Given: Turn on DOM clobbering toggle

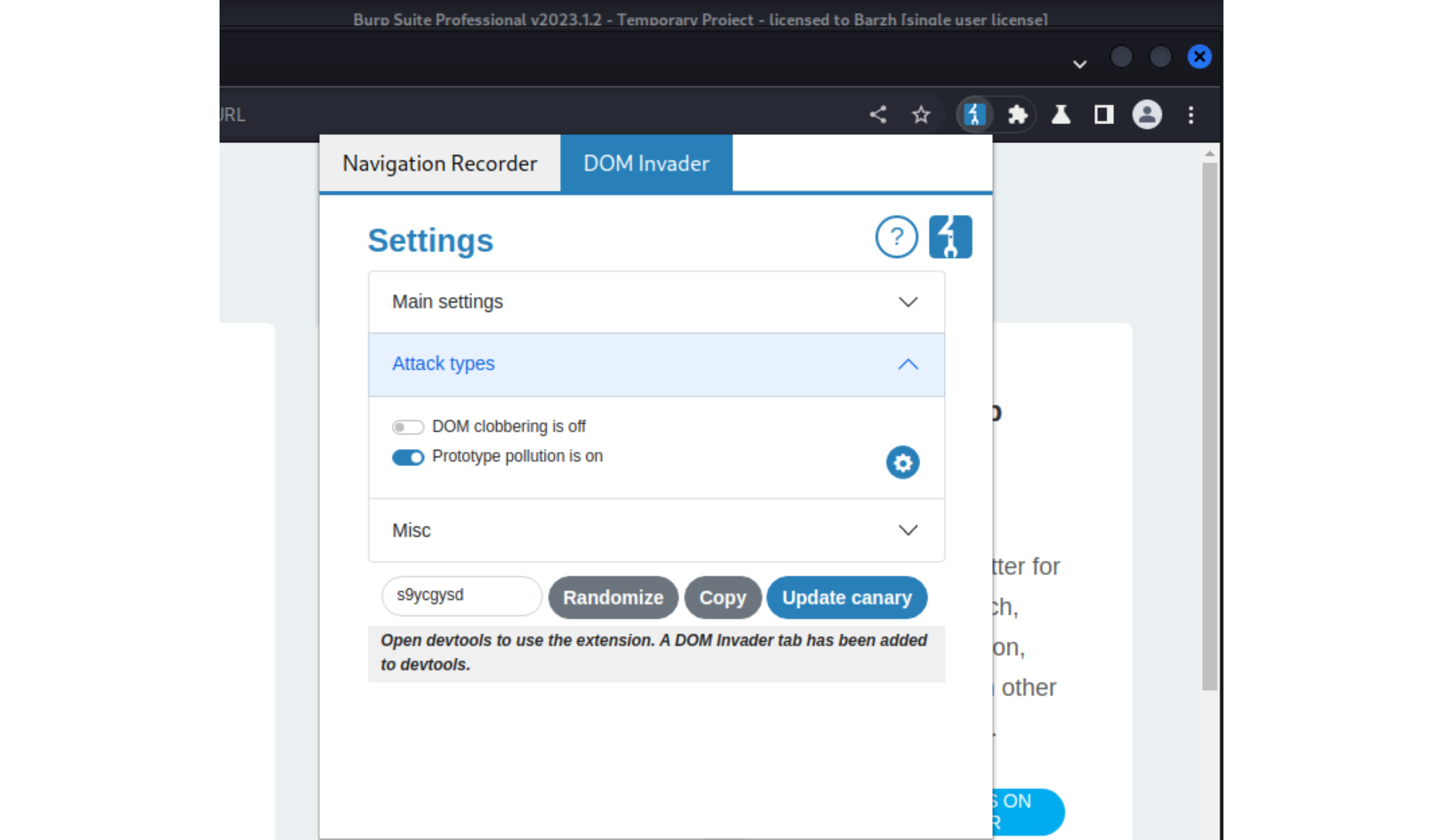Looking at the screenshot, I should pos(408,427).
